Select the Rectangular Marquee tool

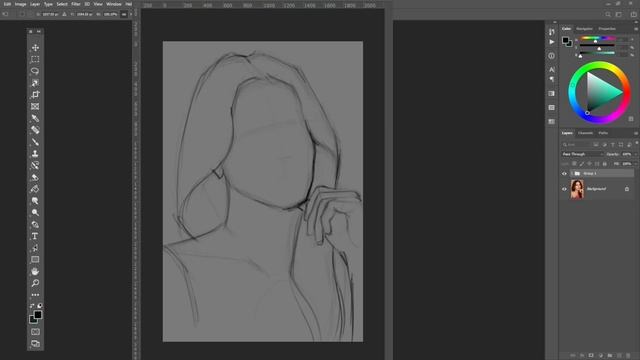coord(35,59)
